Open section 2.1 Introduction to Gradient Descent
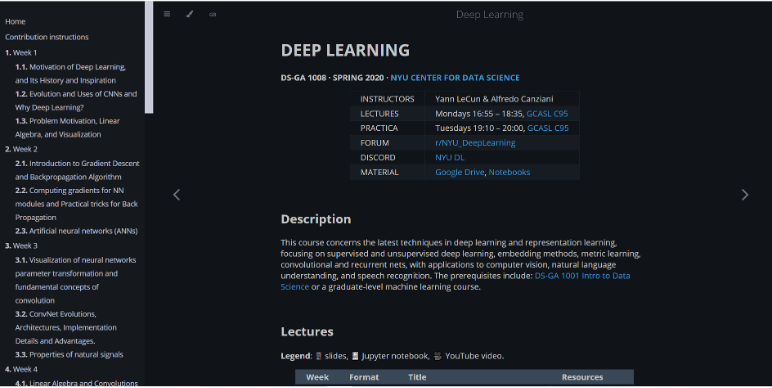772x388 pixels. [77, 170]
